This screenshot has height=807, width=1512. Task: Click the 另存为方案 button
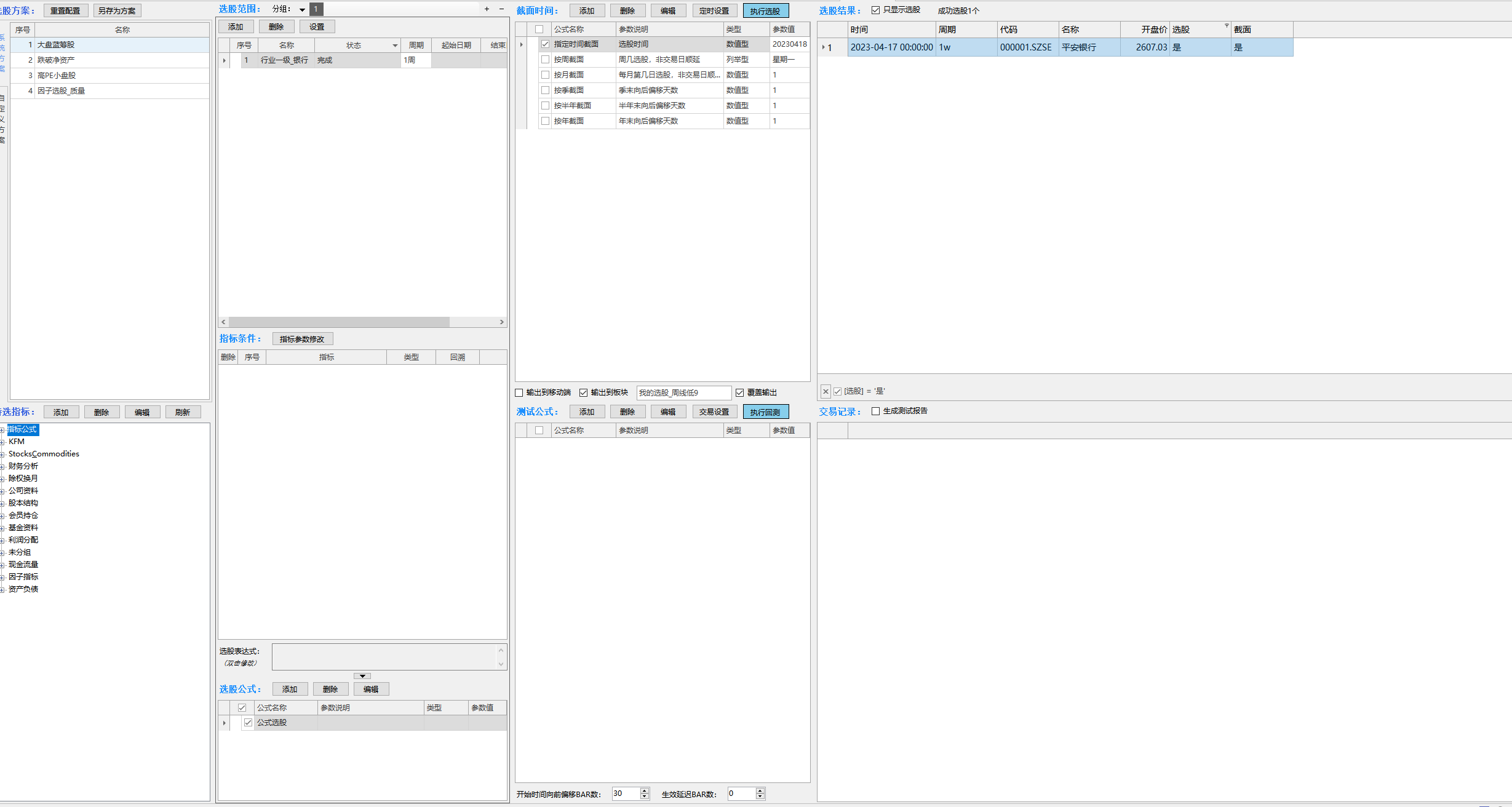(117, 10)
